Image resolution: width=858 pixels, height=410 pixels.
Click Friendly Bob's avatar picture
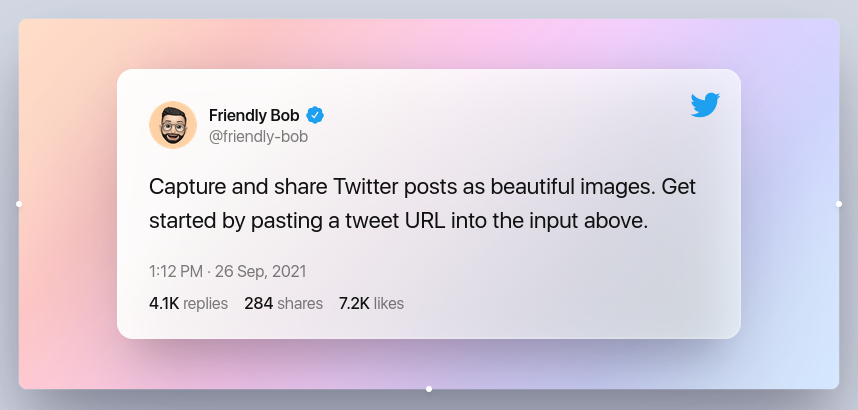[173, 125]
